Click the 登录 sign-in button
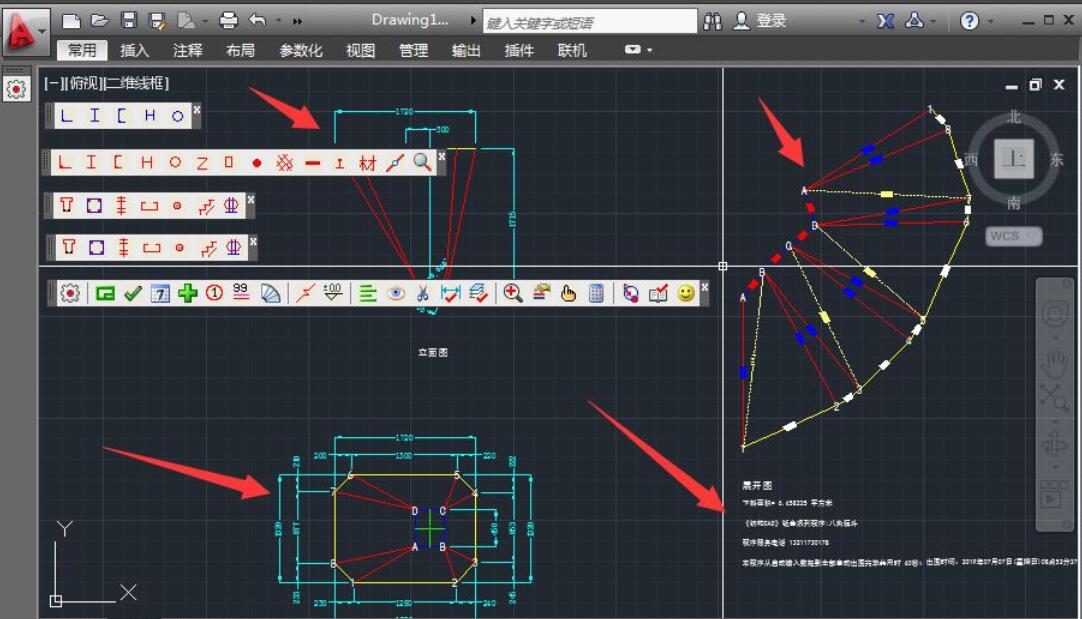The width and height of the screenshot is (1082, 619). point(771,21)
